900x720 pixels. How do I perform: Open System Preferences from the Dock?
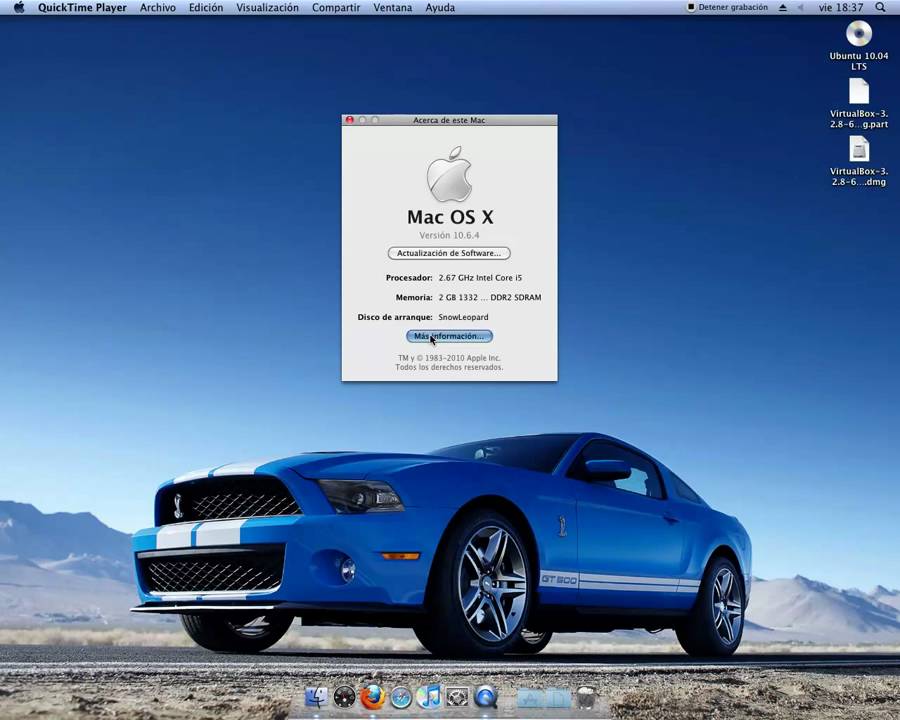click(457, 698)
